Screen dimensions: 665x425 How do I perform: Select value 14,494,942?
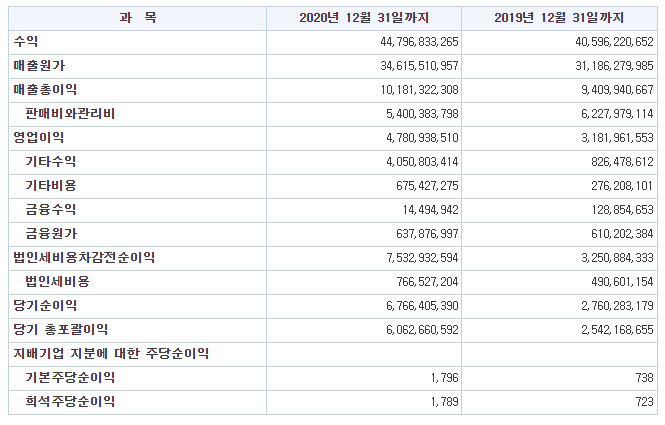click(x=430, y=210)
